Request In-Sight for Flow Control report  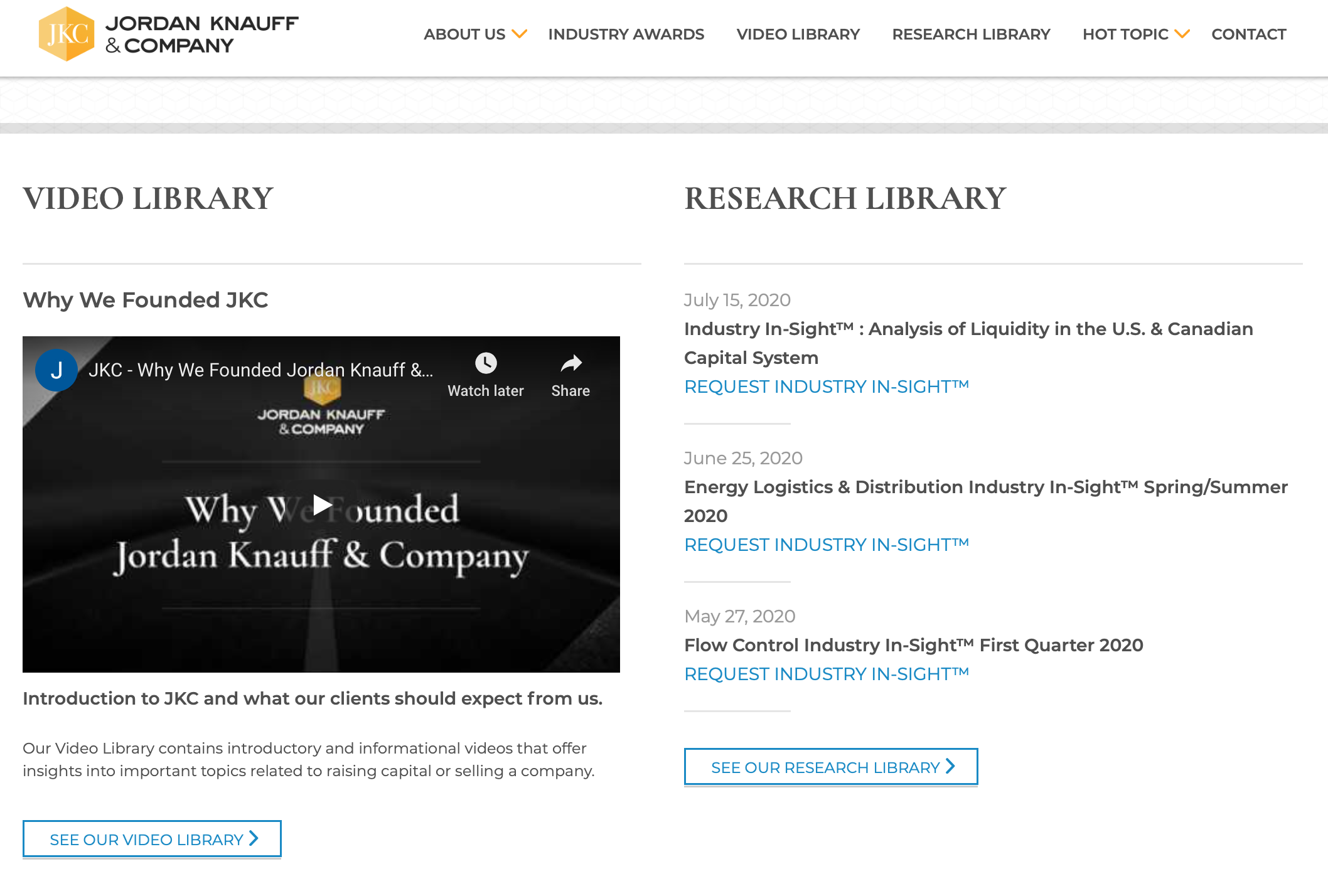coord(827,674)
